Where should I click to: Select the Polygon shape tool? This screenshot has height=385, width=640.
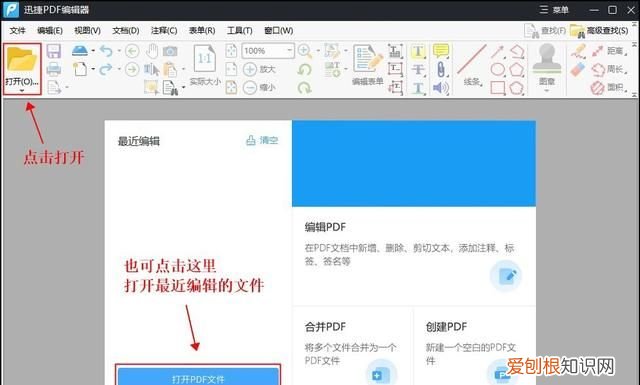(x=516, y=69)
